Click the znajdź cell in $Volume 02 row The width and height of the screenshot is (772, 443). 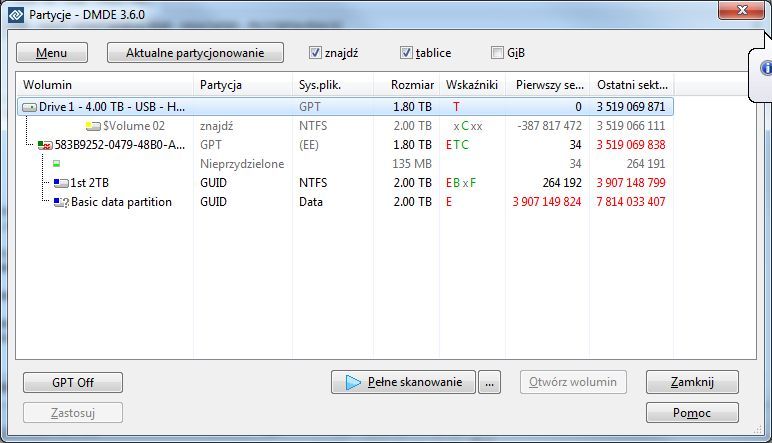[216, 127]
